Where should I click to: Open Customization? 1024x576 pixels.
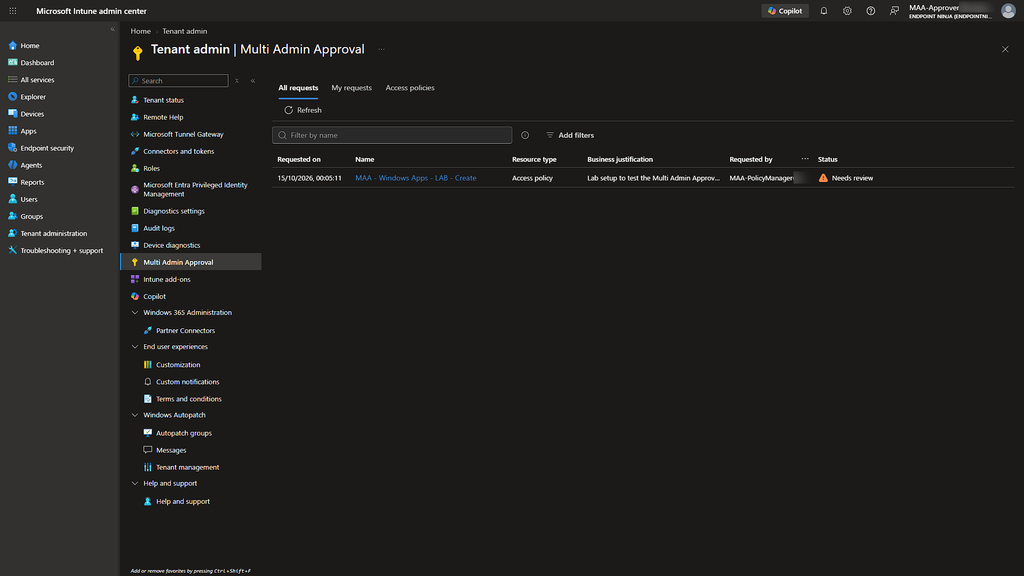coord(178,364)
